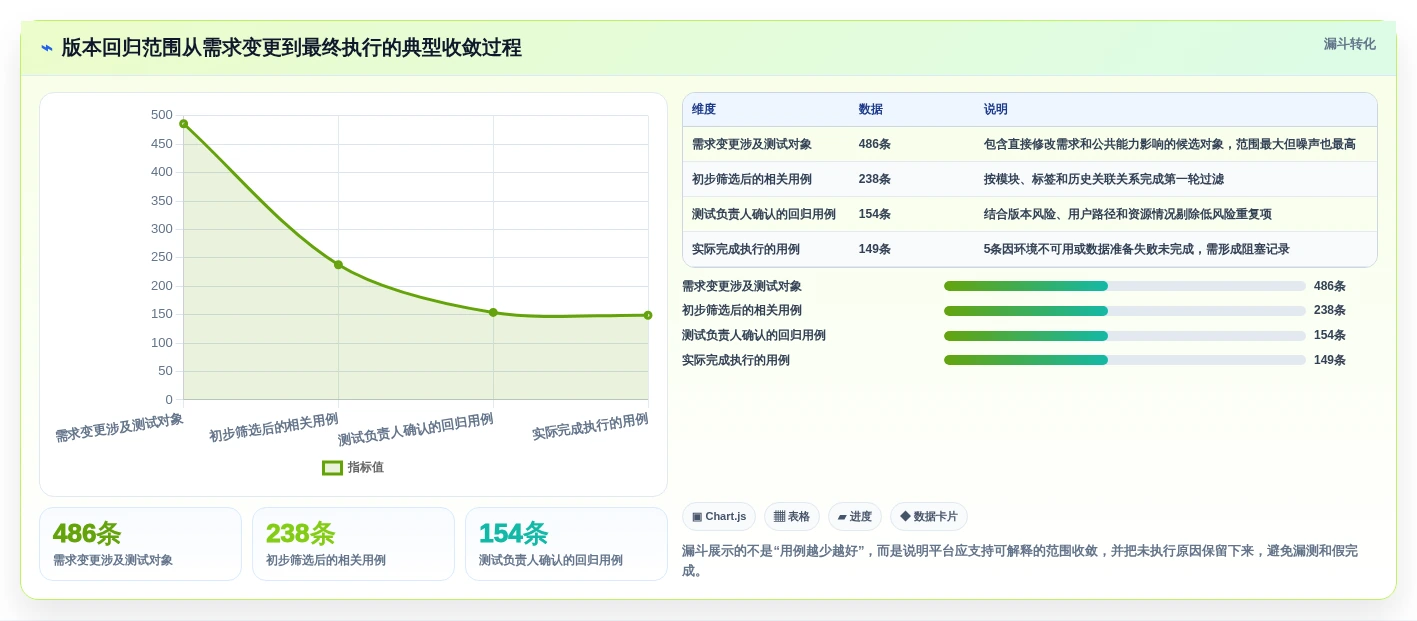Click the 500 y-axis tick label
1417x621 pixels.
tap(161, 115)
